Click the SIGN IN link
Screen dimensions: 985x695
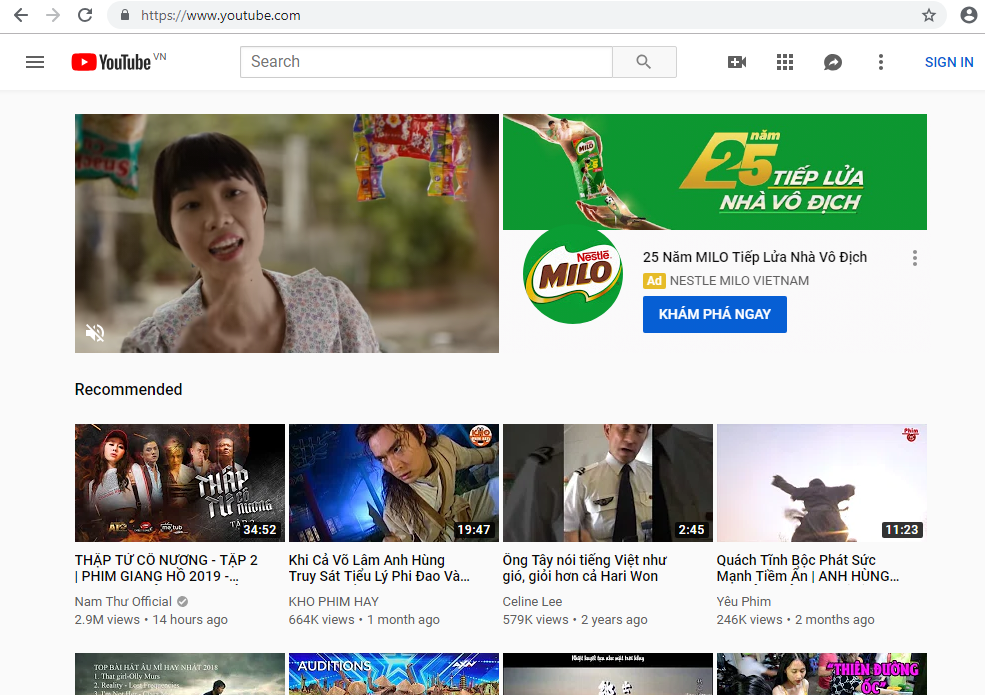[x=949, y=62]
